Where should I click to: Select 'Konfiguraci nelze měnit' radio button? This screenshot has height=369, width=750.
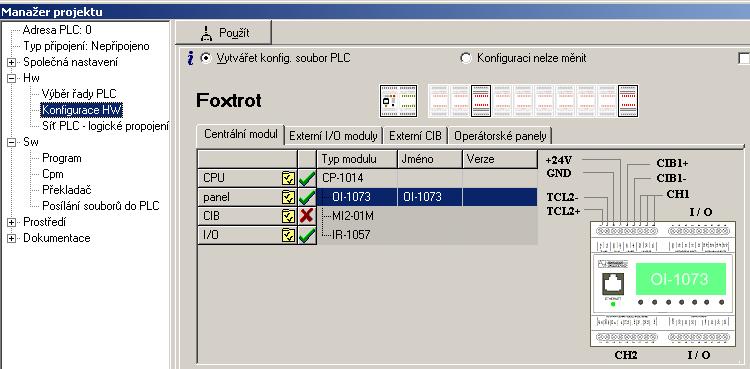[465, 58]
